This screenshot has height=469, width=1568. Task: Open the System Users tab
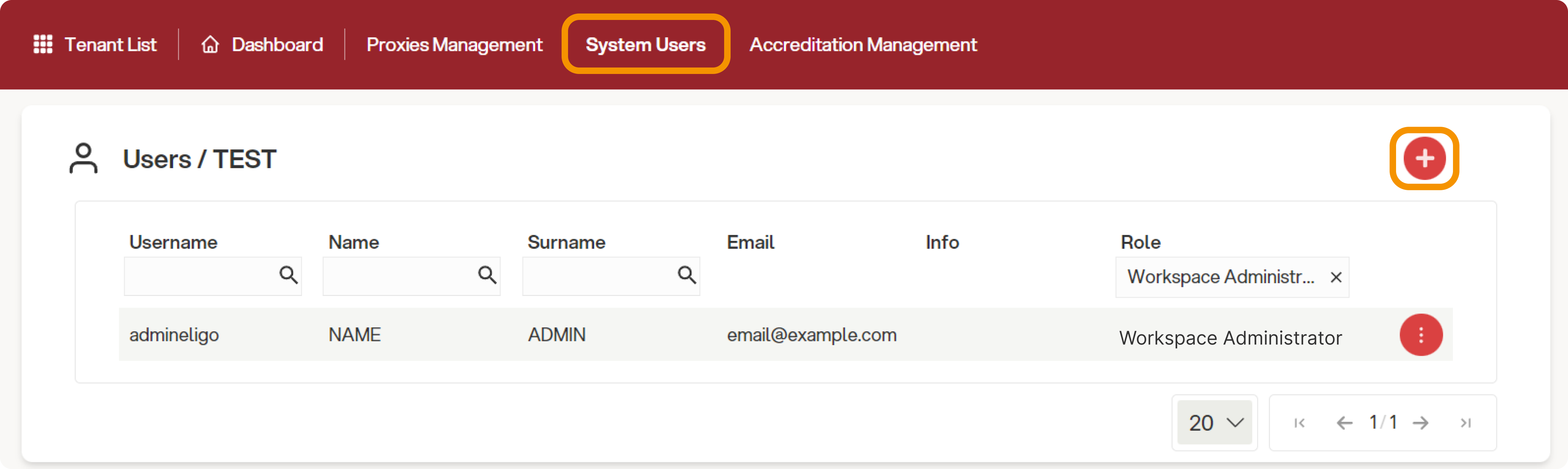[x=645, y=44]
